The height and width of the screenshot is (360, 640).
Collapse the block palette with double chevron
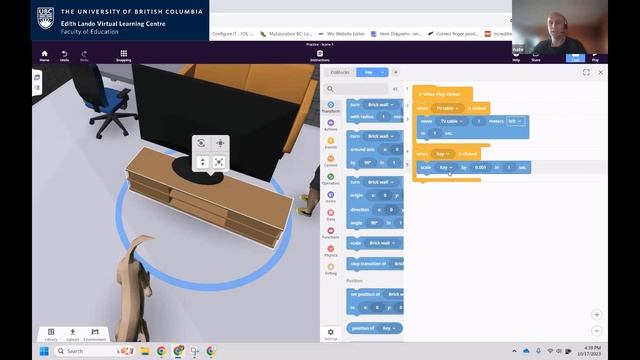(395, 89)
